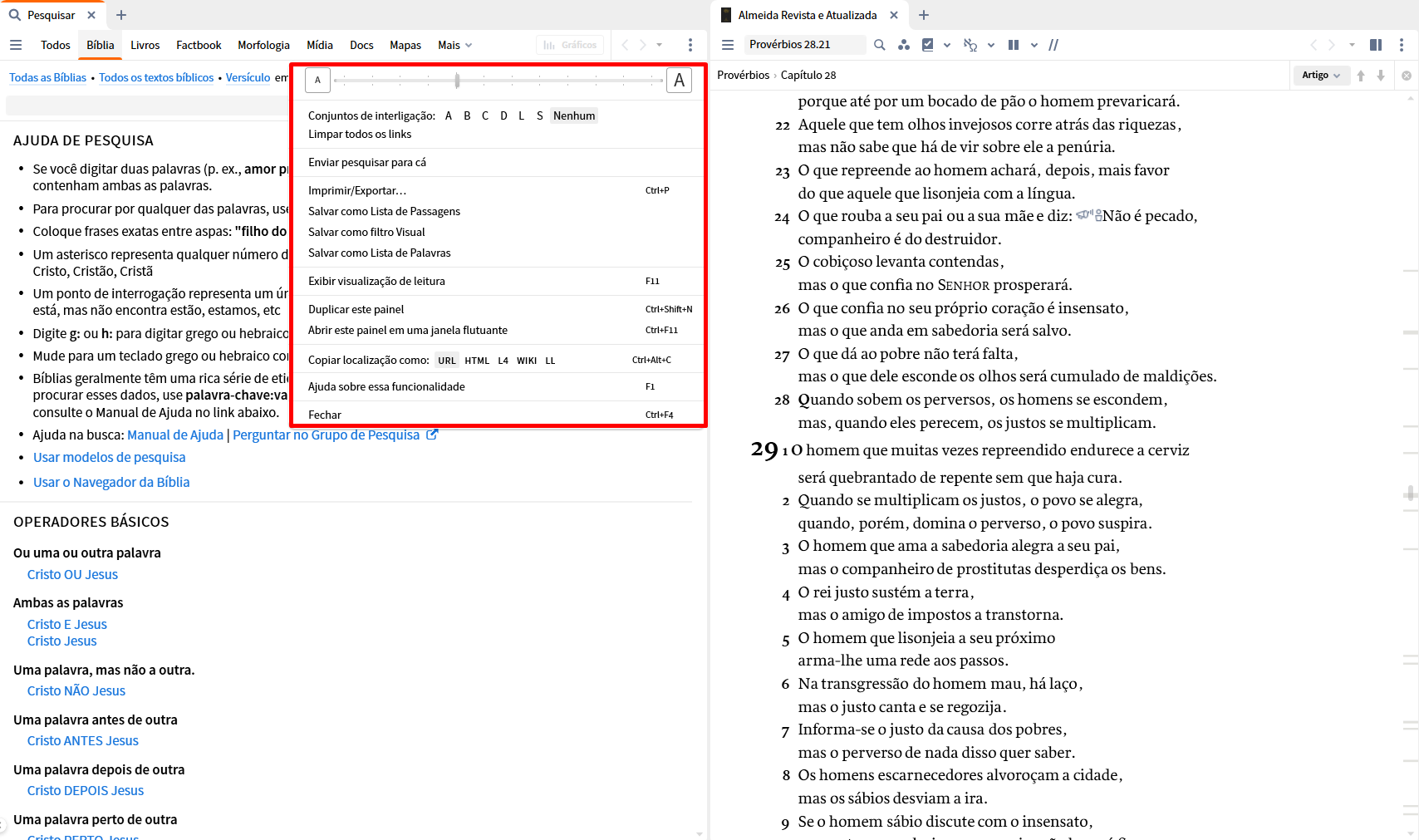This screenshot has height=840, width=1419.
Task: Open the Todas as Bíblias resource selector
Action: (47, 77)
